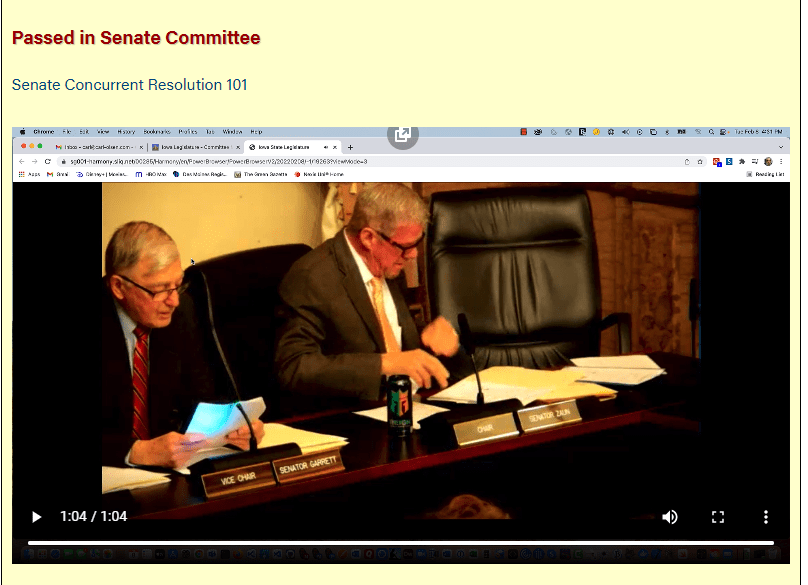Click the video progress bar

(x=400, y=541)
